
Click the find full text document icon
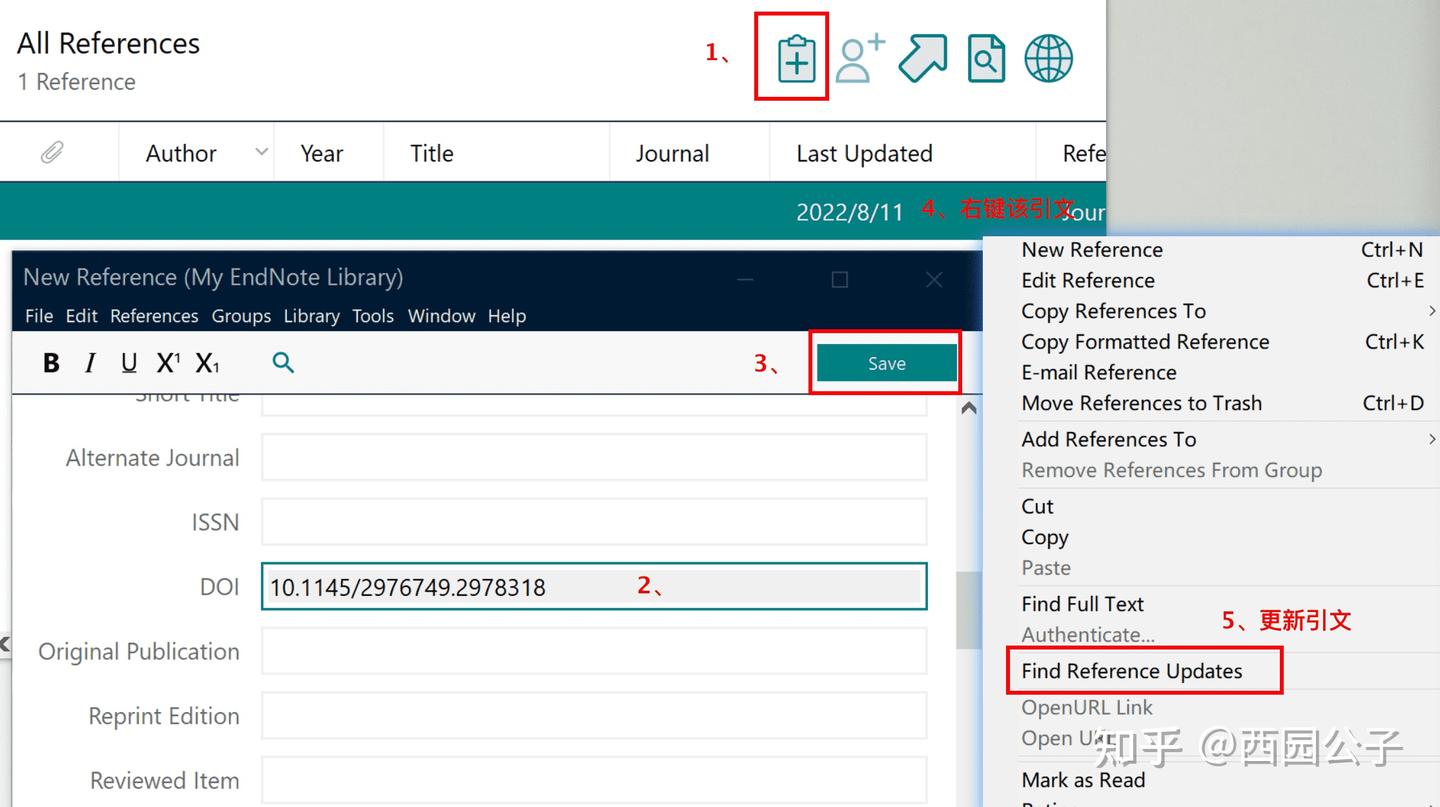pos(986,59)
